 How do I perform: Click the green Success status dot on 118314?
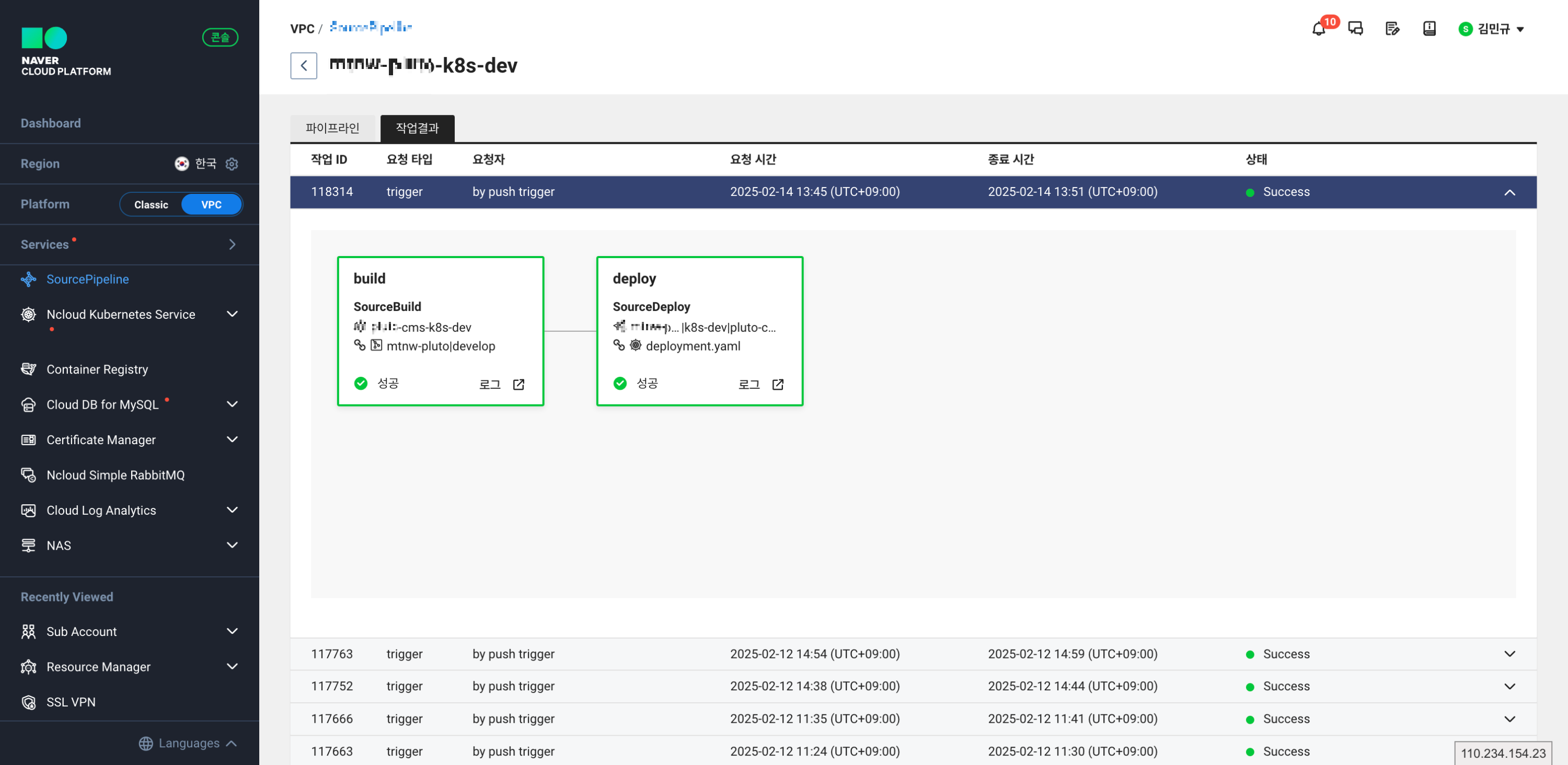[x=1250, y=193]
